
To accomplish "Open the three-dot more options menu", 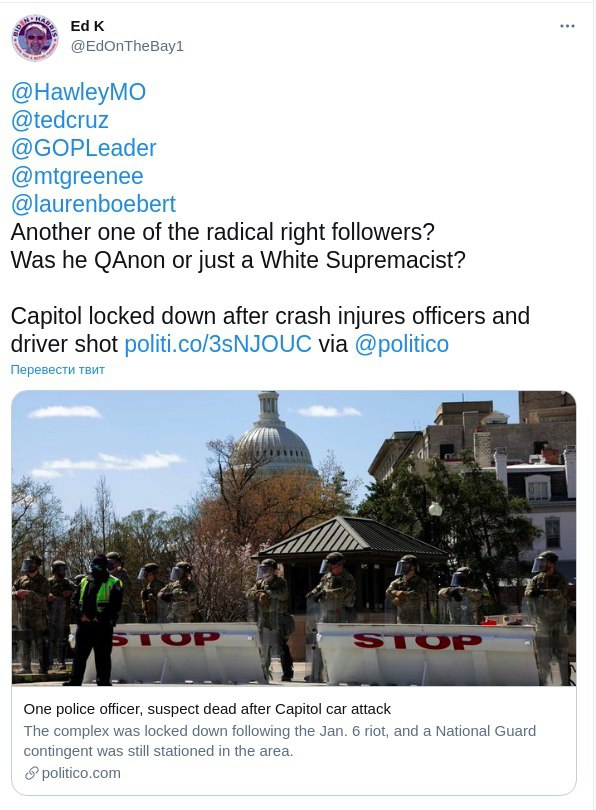I will tap(567, 26).
